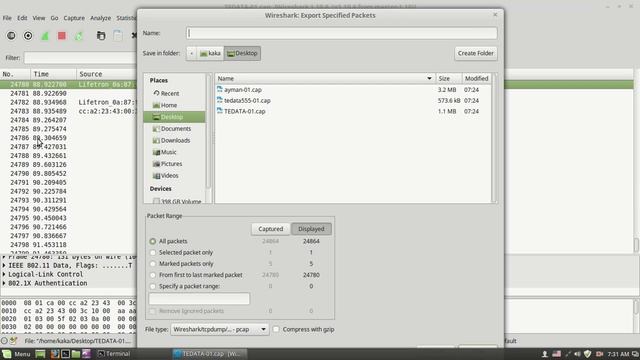Open the File type dropdown

(x=220, y=329)
